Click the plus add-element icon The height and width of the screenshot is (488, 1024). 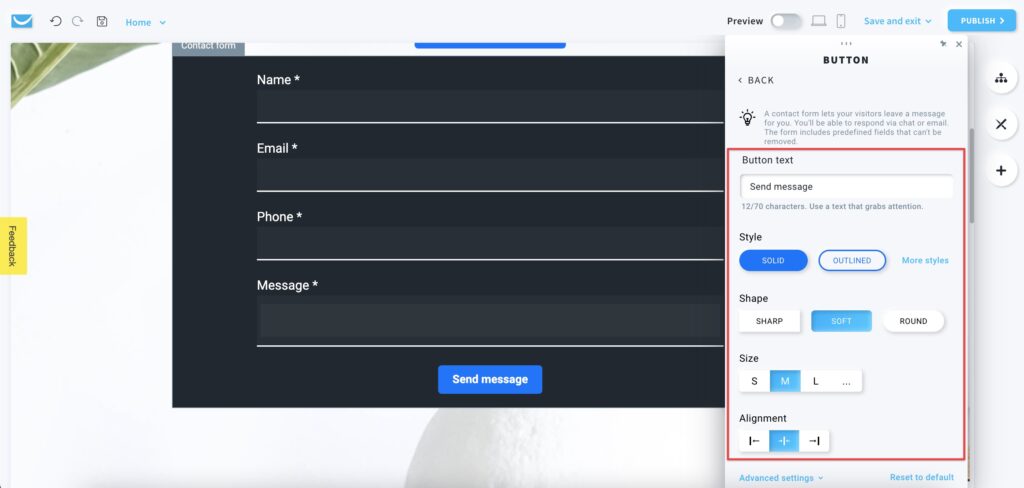[1000, 171]
